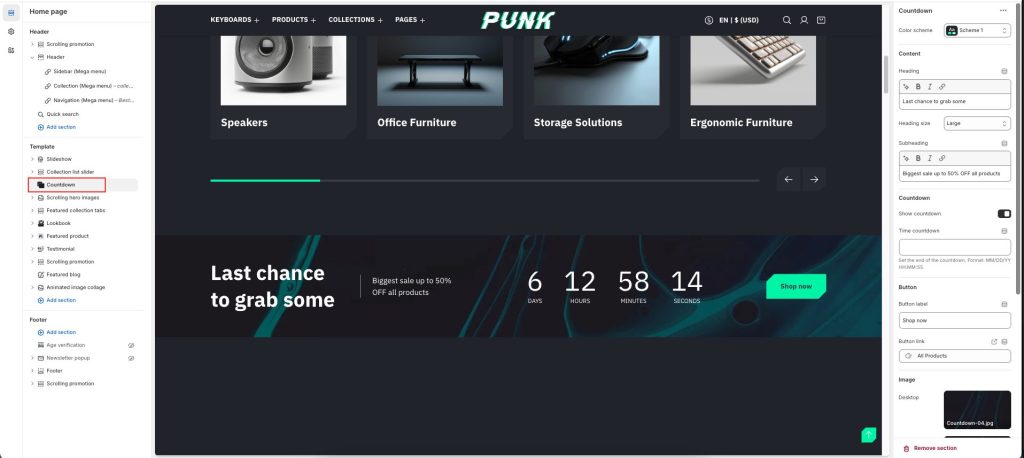
Task: Insert link in Heading editor toolbar
Action: (x=942, y=86)
